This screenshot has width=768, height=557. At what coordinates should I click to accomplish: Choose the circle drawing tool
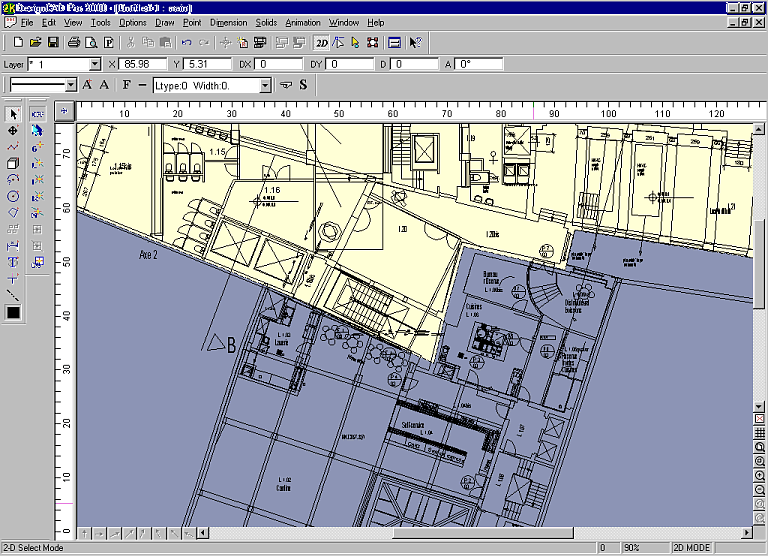tap(13, 196)
